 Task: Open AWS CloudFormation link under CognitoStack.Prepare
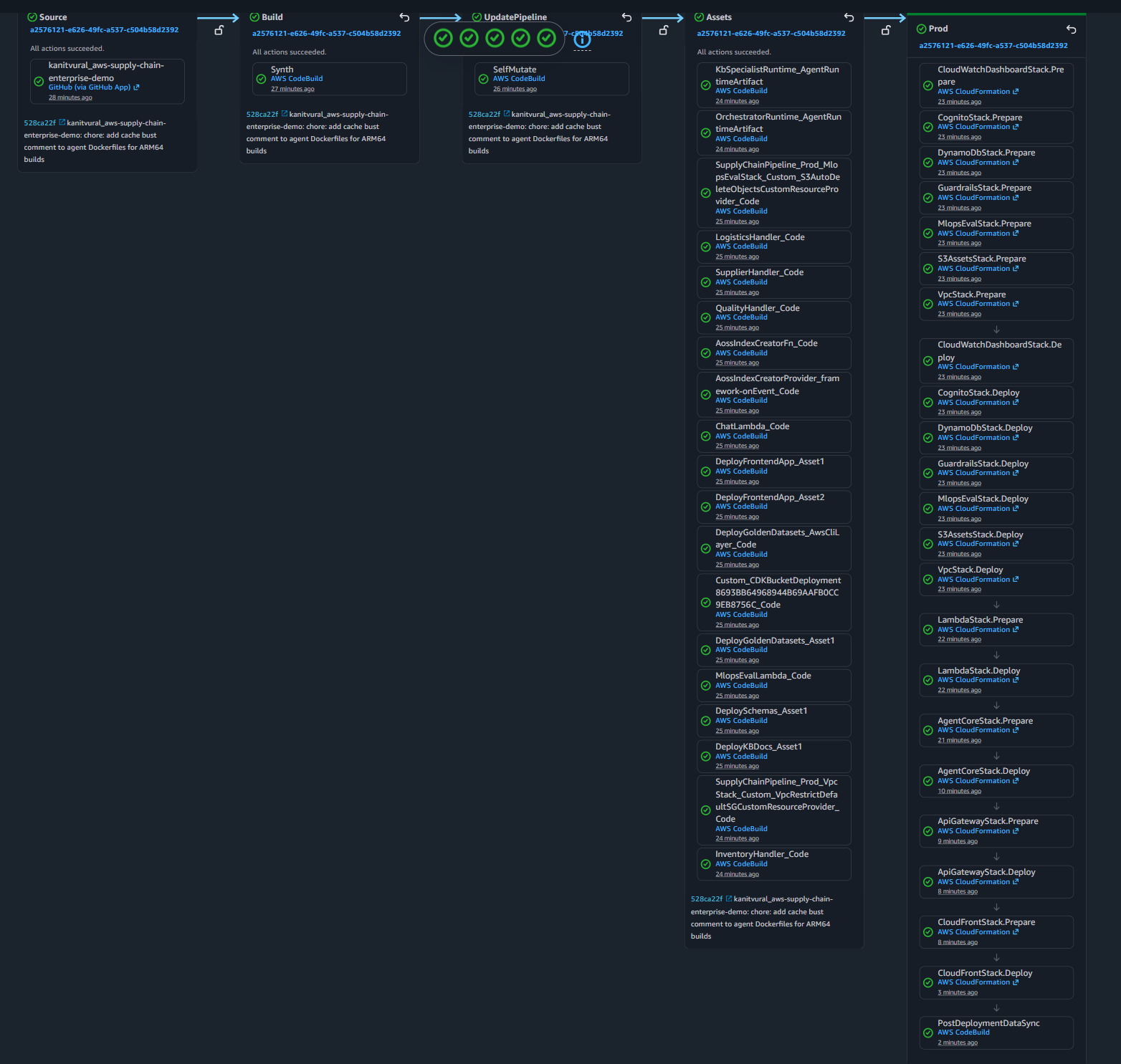[973, 127]
